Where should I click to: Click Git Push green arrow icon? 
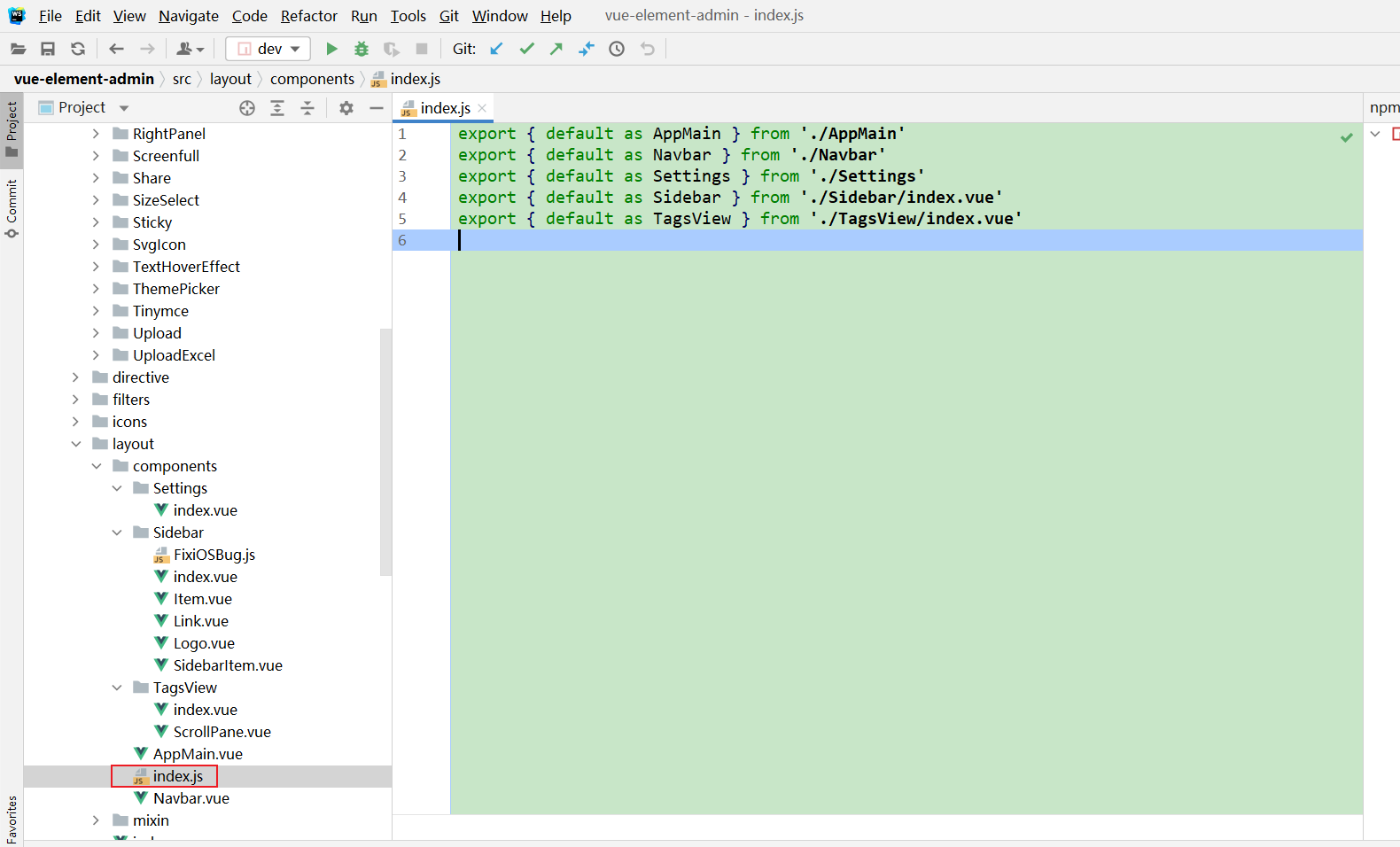point(556,49)
